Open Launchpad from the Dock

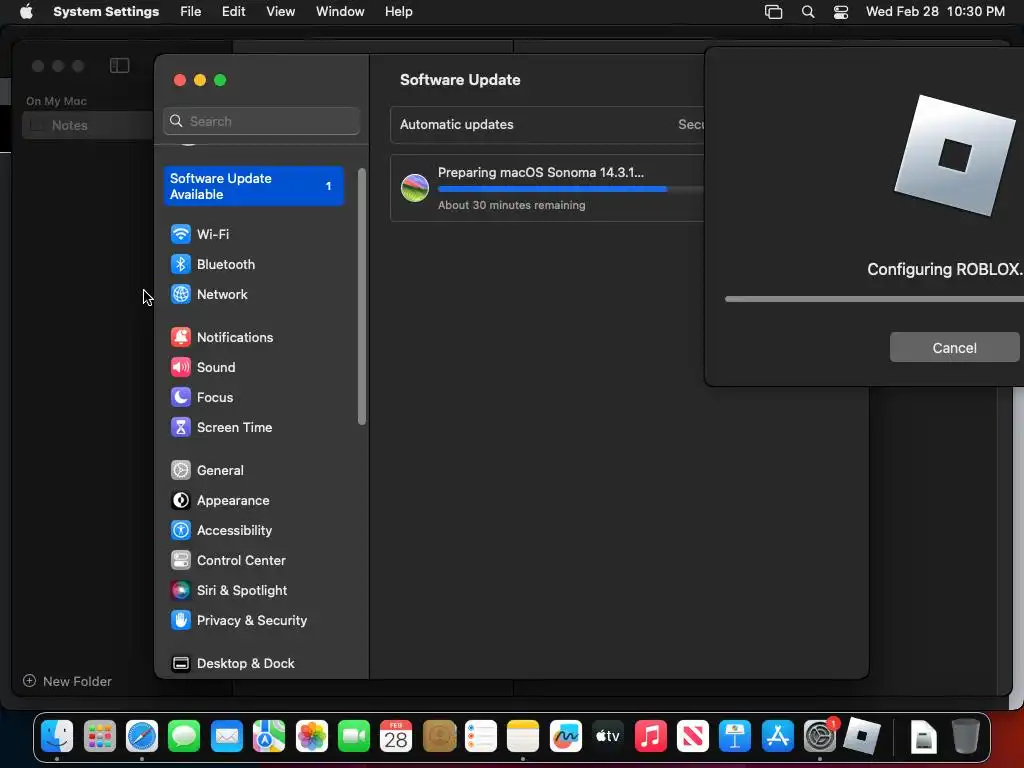[99, 737]
